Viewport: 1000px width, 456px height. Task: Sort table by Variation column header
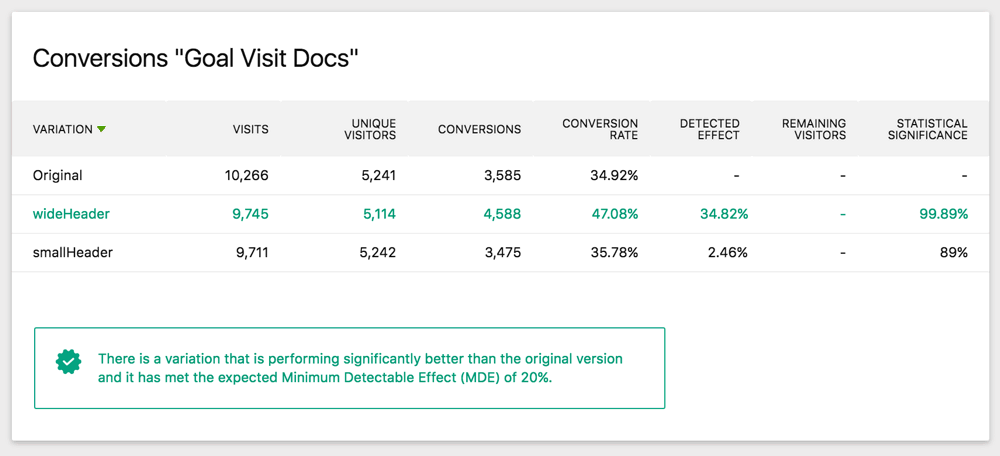click(62, 129)
